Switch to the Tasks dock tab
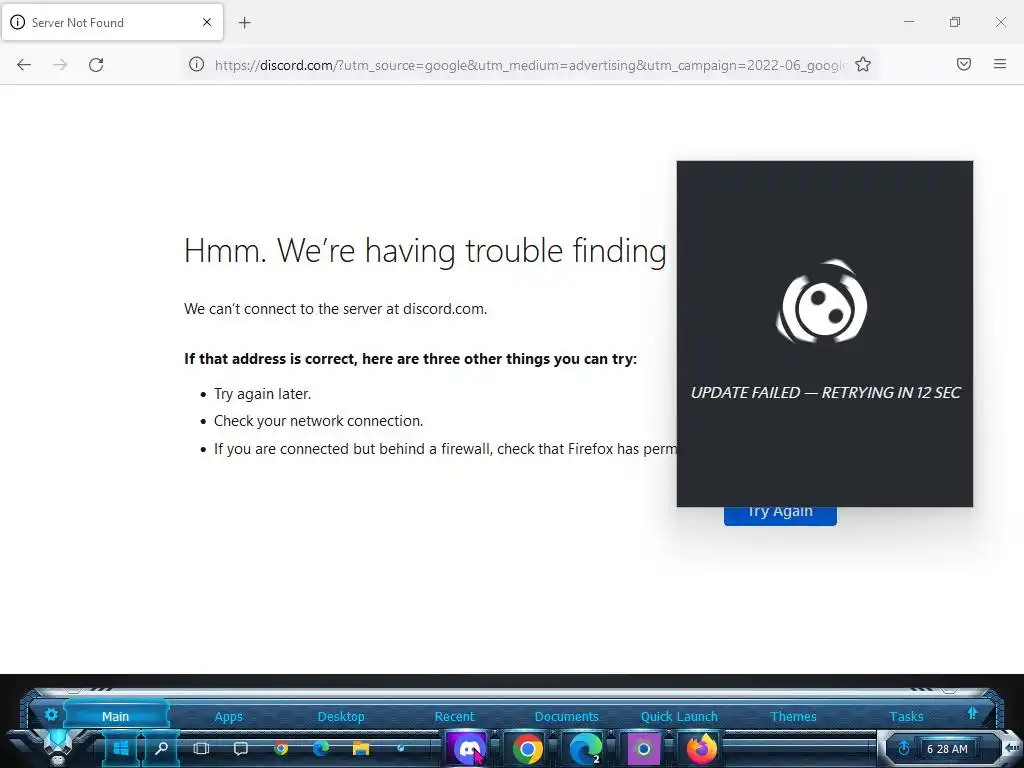The height and width of the screenshot is (768, 1024). pos(906,716)
